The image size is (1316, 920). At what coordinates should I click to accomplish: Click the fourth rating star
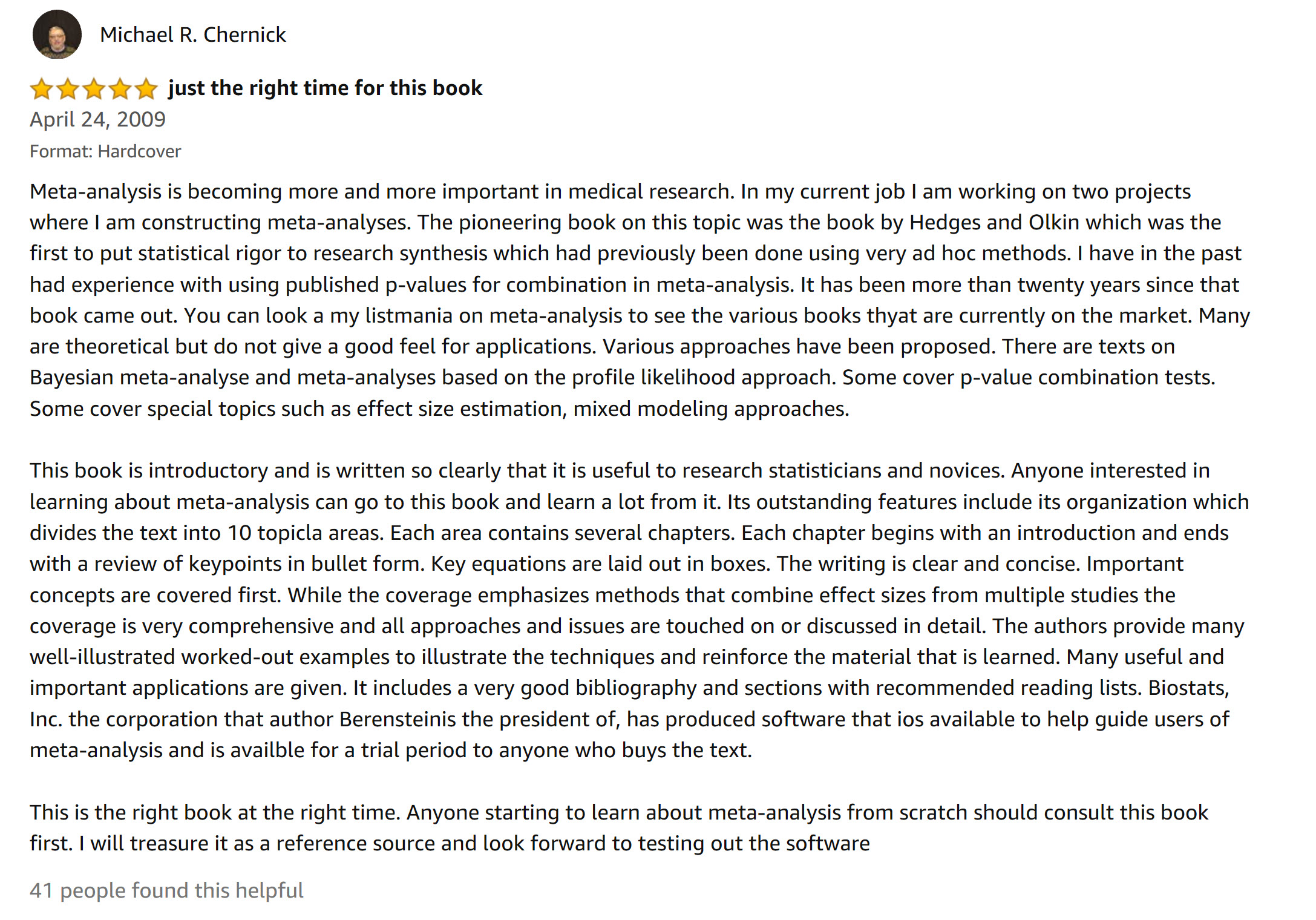[x=120, y=89]
